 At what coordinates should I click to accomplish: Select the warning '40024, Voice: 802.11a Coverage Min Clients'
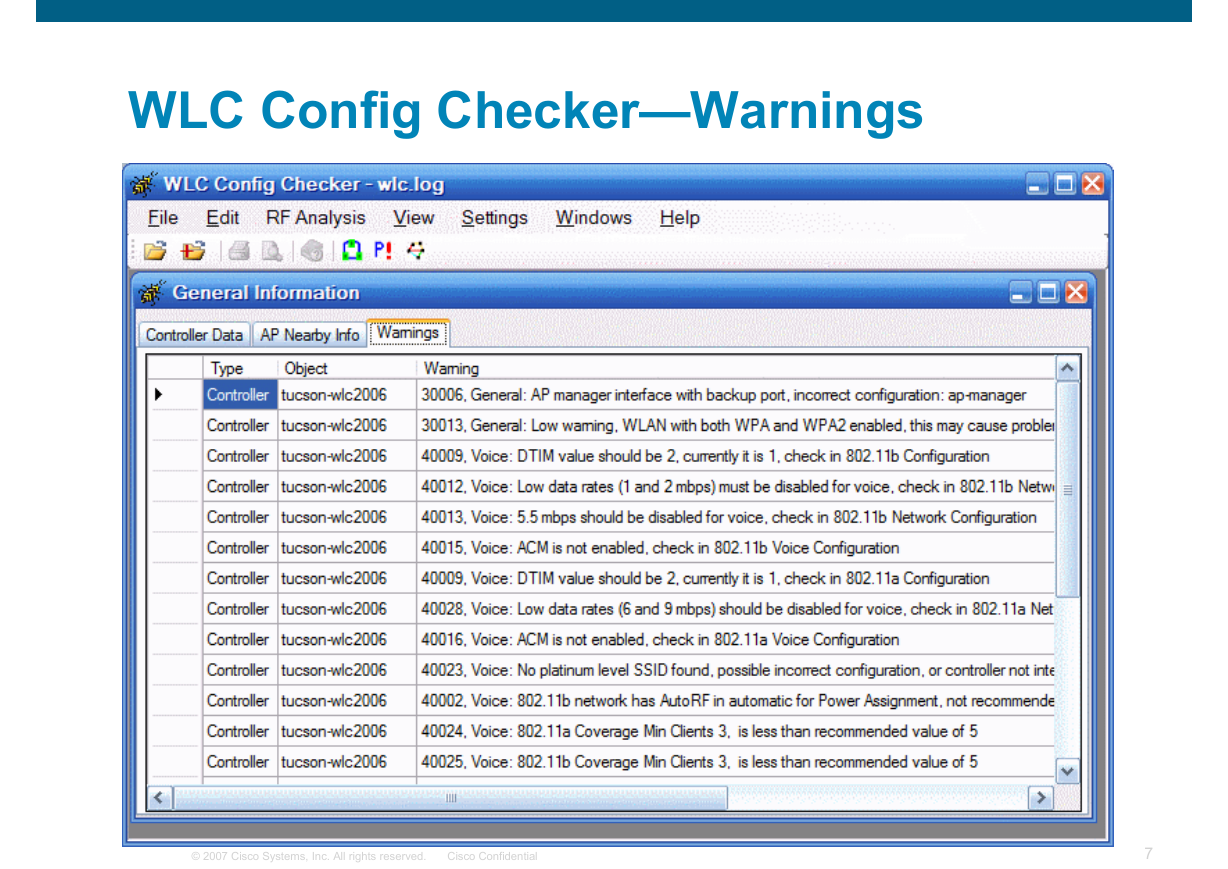click(736, 731)
